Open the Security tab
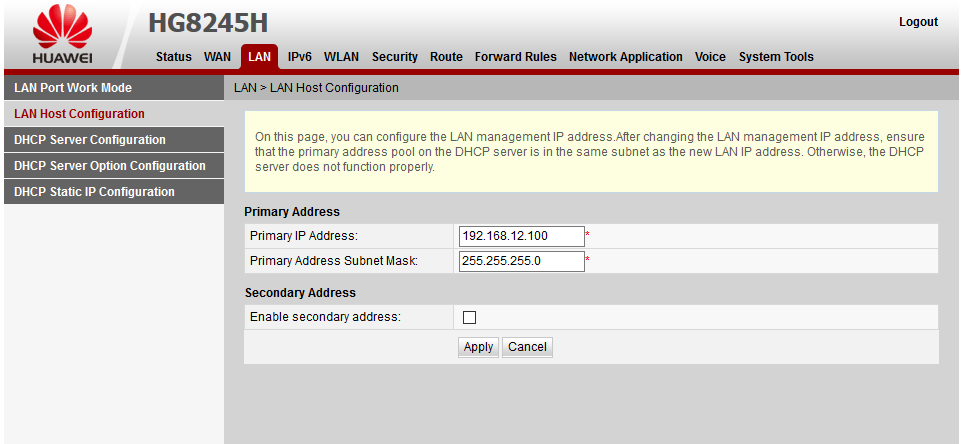Screen dimensions: 961x444 pyautogui.click(x=395, y=57)
